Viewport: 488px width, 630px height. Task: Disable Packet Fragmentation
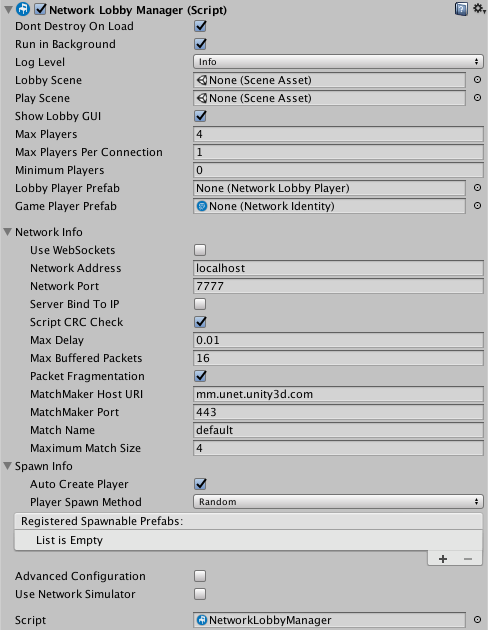[x=200, y=376]
